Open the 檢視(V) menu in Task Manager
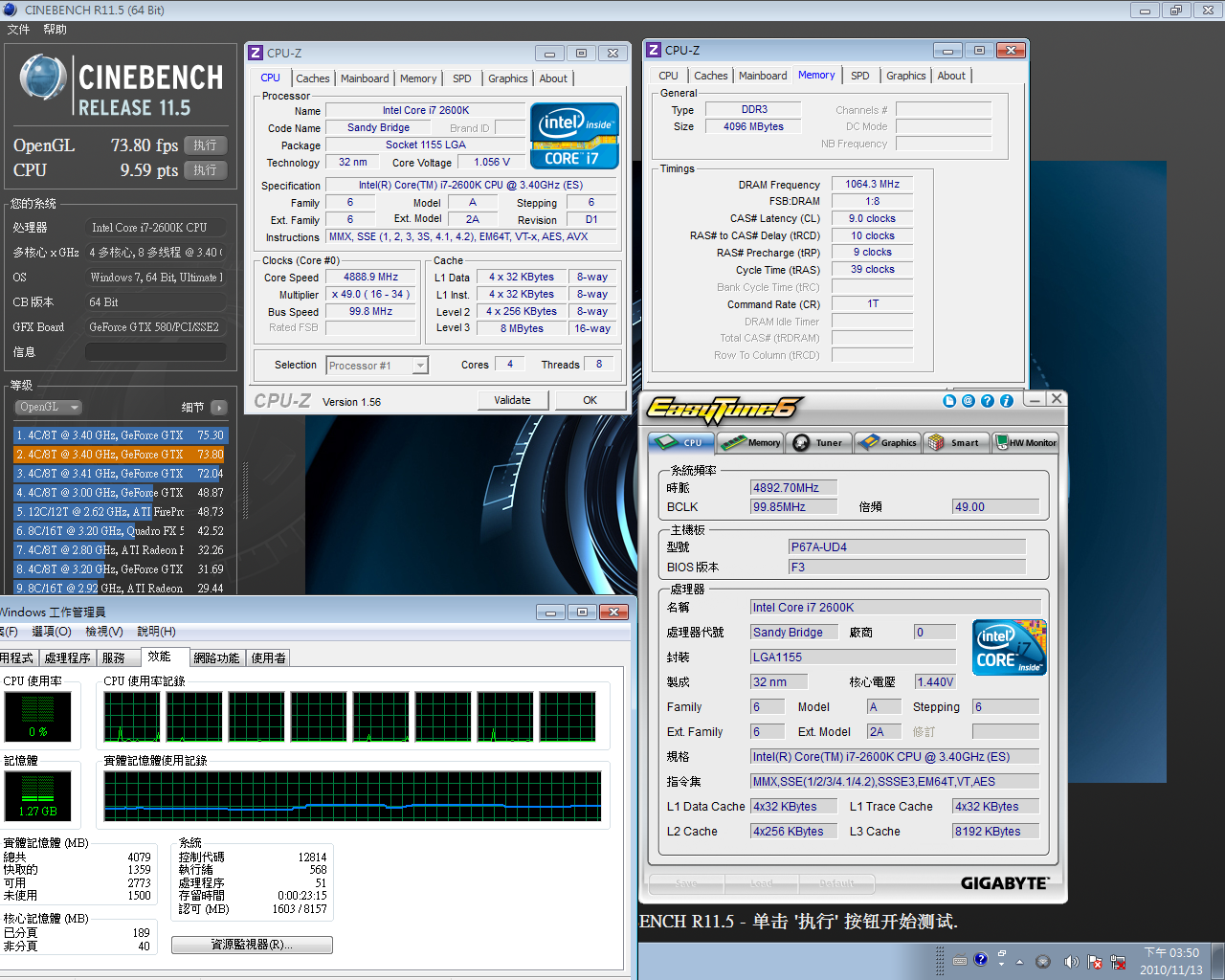The width and height of the screenshot is (1225, 980). click(103, 632)
